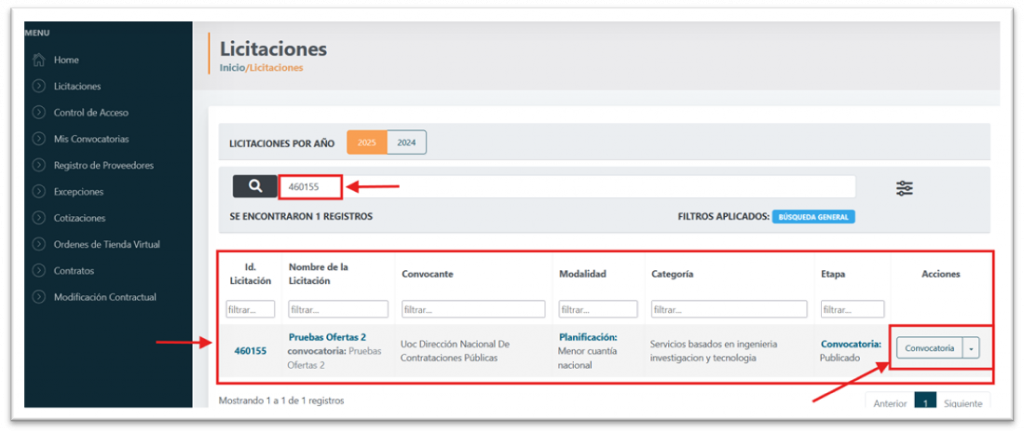Open Cotizaciones menu item
The height and width of the screenshot is (434, 1024).
coord(80,218)
